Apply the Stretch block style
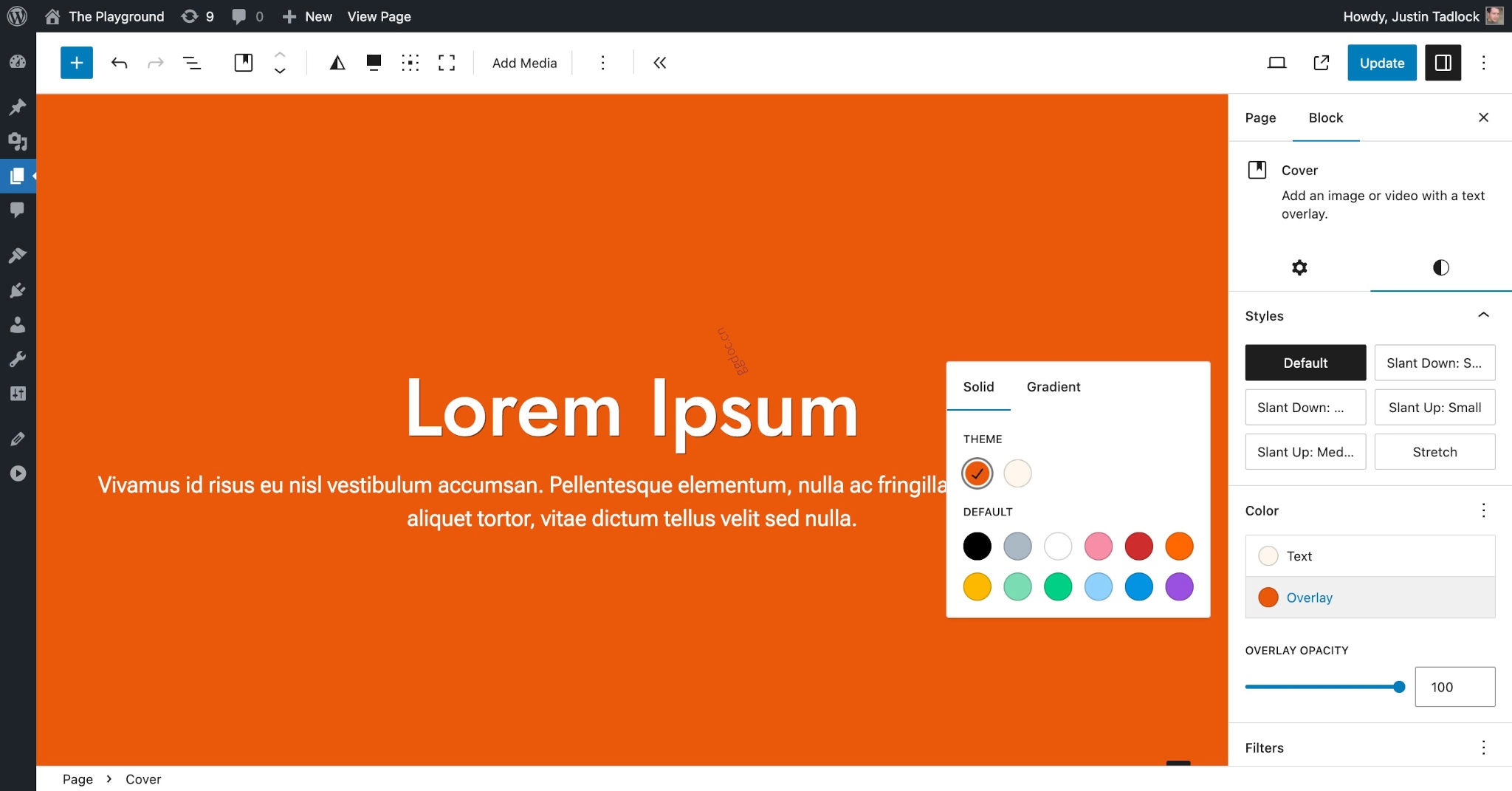The height and width of the screenshot is (791, 1512). 1434,451
